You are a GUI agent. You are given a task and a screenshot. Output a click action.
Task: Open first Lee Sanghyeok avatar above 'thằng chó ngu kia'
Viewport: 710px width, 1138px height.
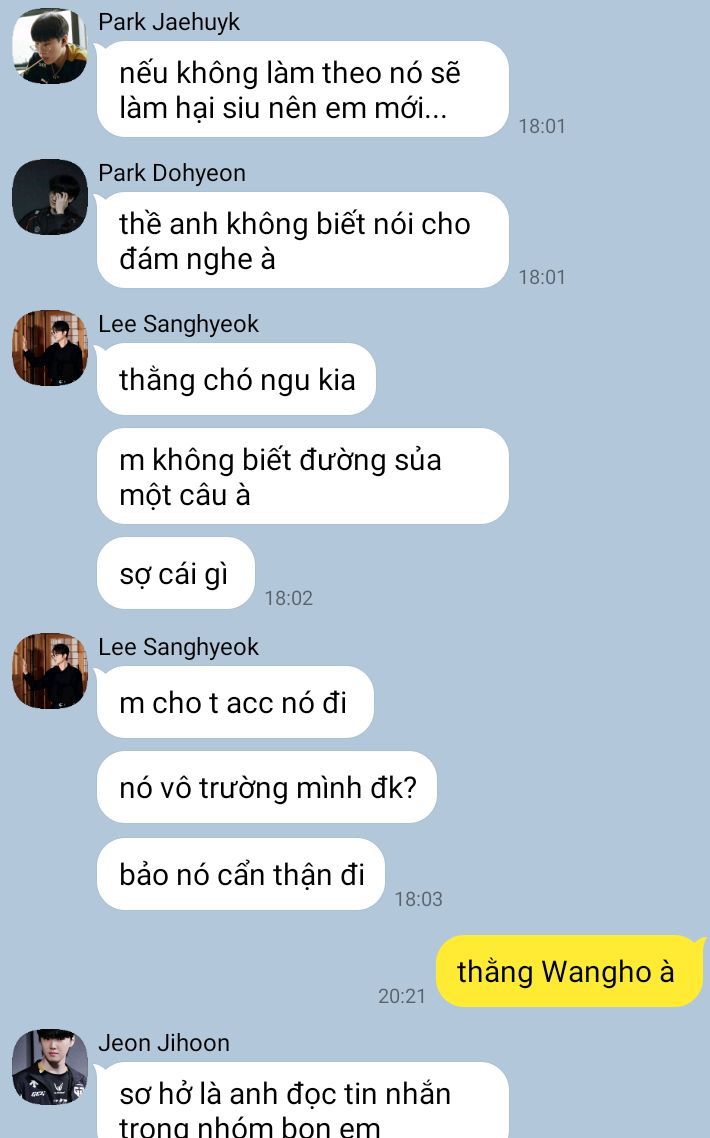coord(50,348)
